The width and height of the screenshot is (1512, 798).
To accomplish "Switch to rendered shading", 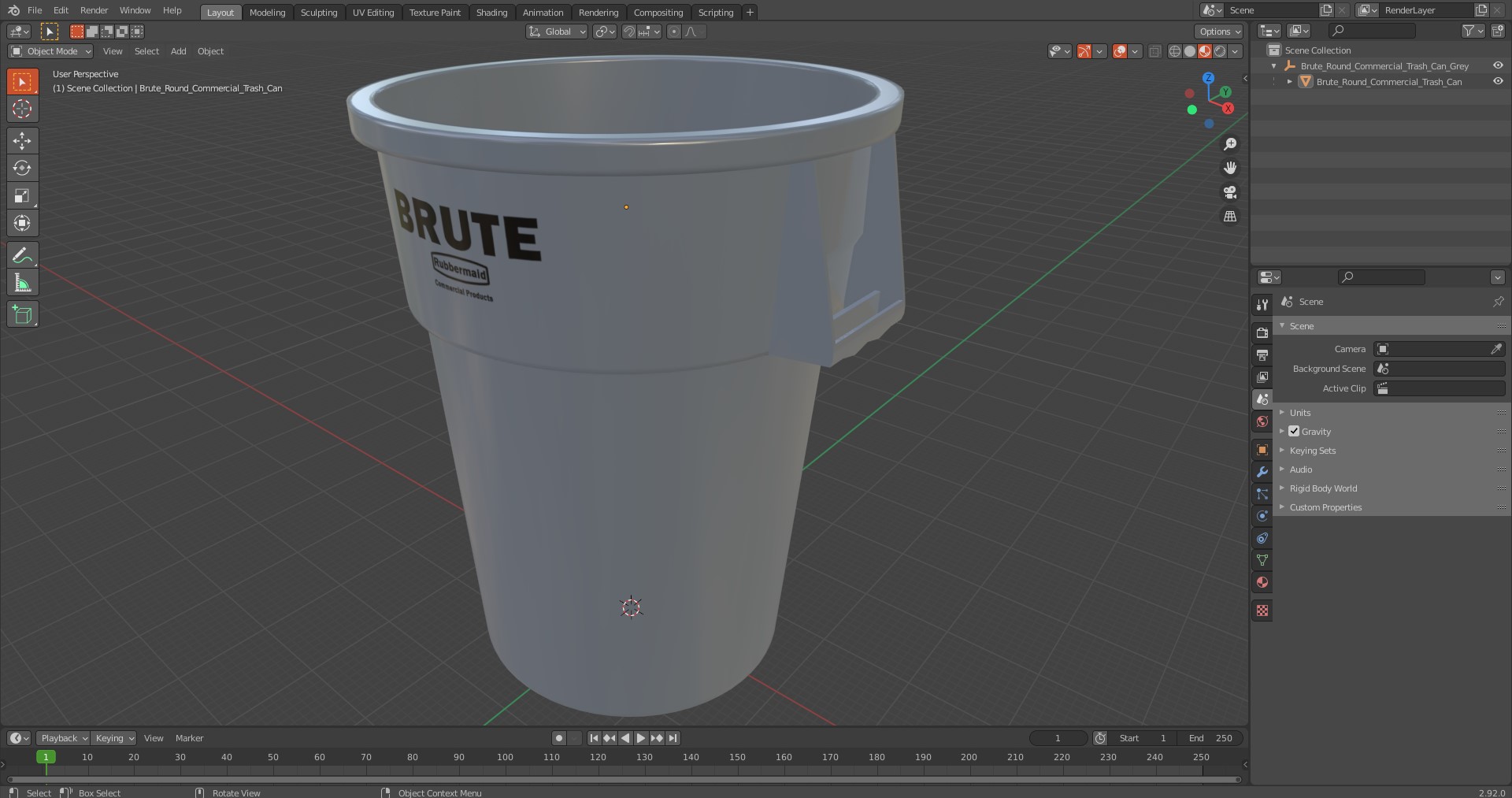I will point(1220,51).
